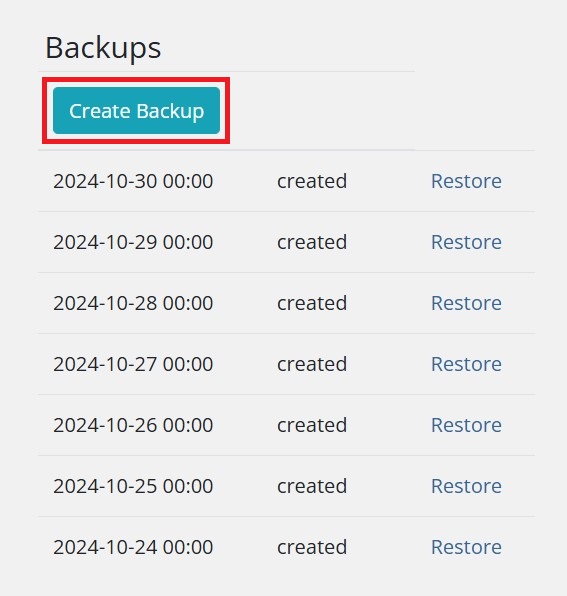Restore the 2024-10-29 backup

coord(466,242)
